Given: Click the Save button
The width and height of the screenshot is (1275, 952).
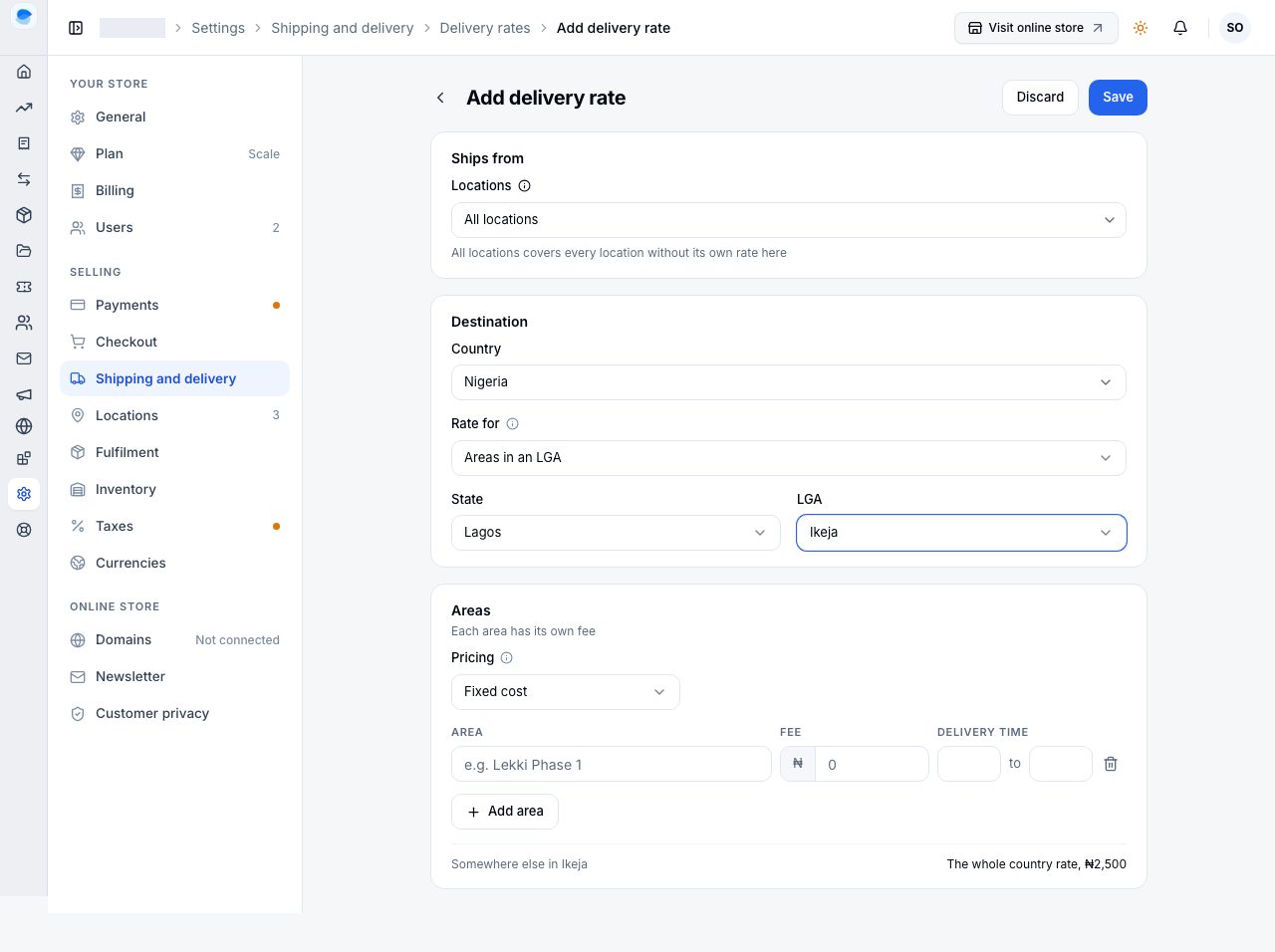Looking at the screenshot, I should 1118,98.
